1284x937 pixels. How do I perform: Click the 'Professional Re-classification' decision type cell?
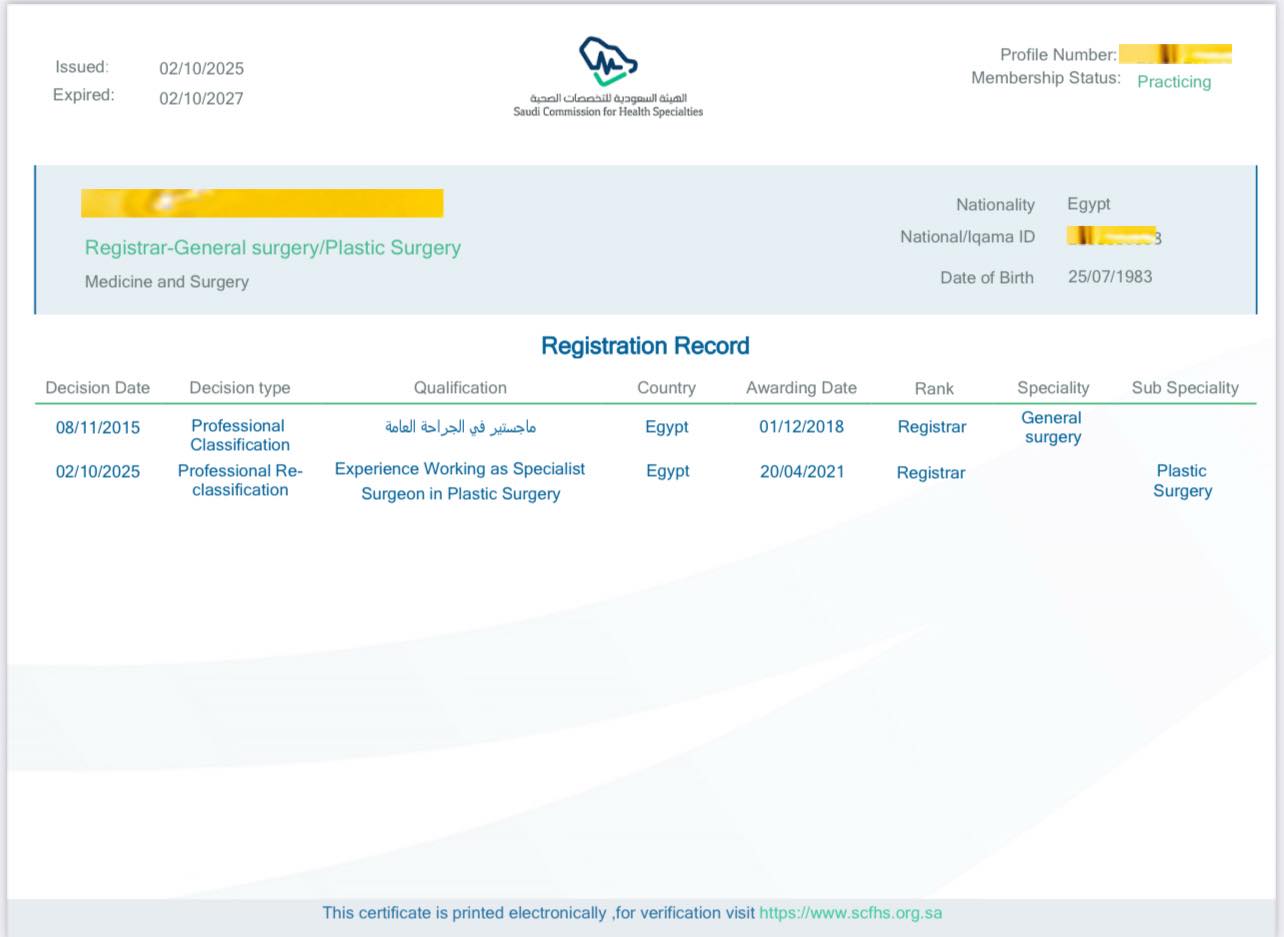(x=240, y=481)
